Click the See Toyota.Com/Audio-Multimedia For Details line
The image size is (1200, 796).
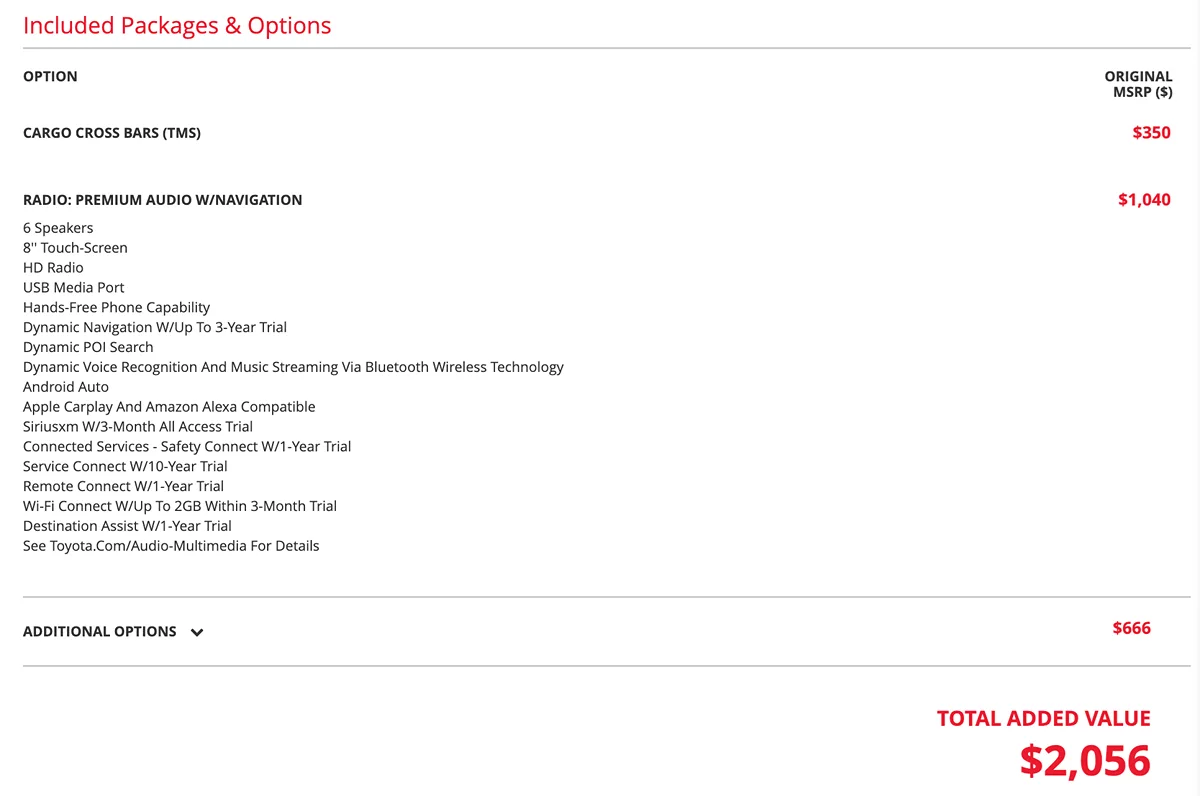pyautogui.click(x=171, y=546)
